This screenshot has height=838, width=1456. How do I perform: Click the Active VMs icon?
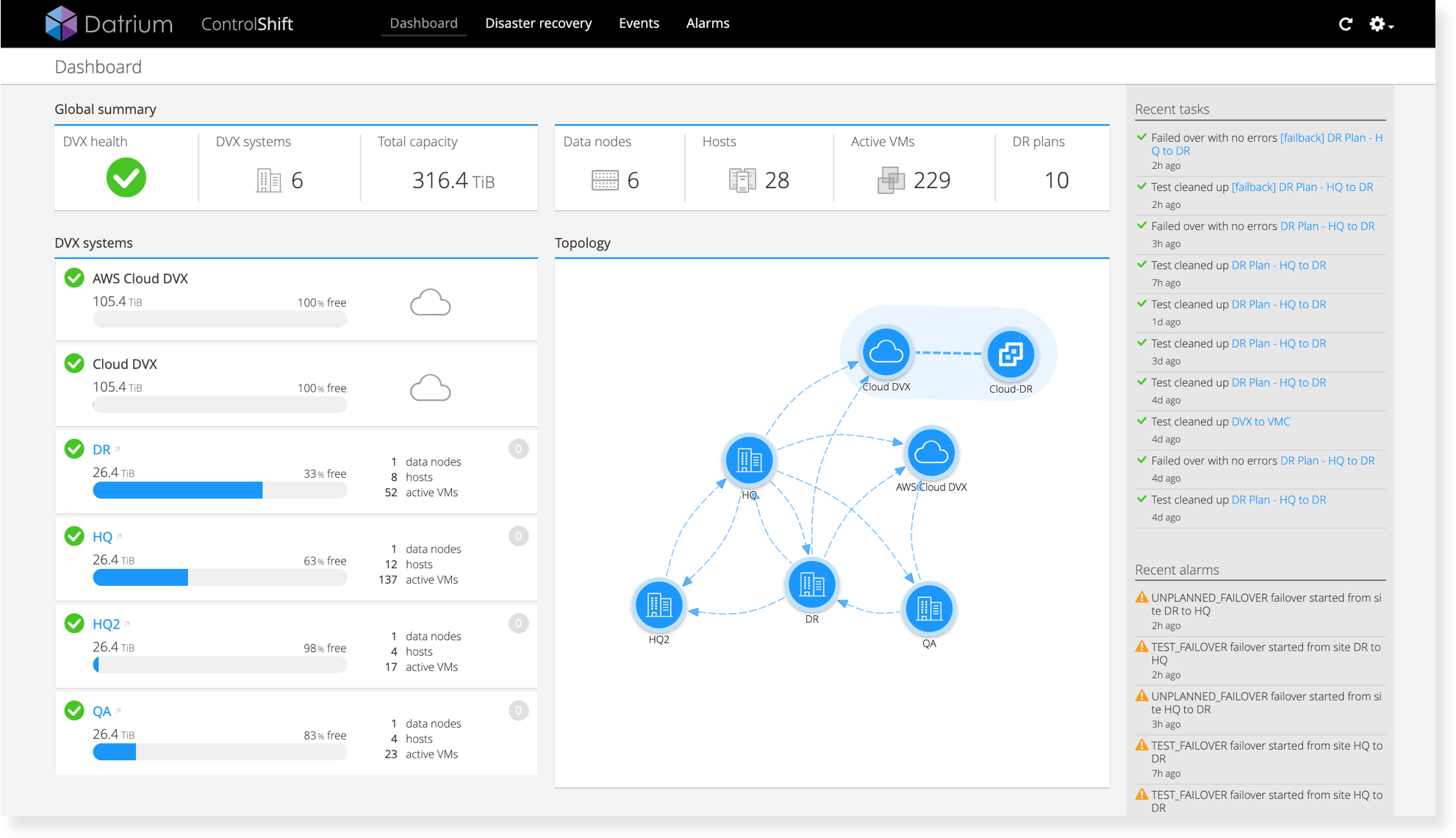(891, 180)
